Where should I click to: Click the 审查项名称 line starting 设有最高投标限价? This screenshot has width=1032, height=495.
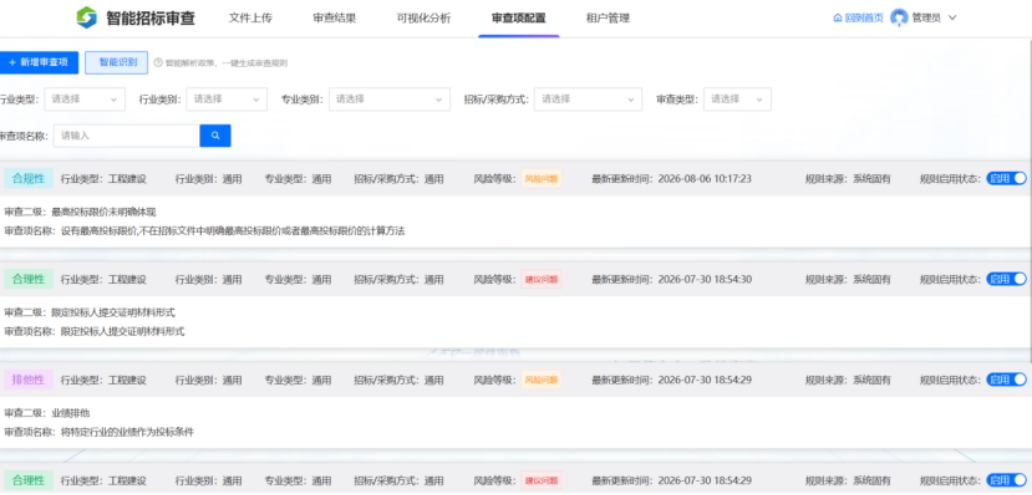click(x=204, y=231)
